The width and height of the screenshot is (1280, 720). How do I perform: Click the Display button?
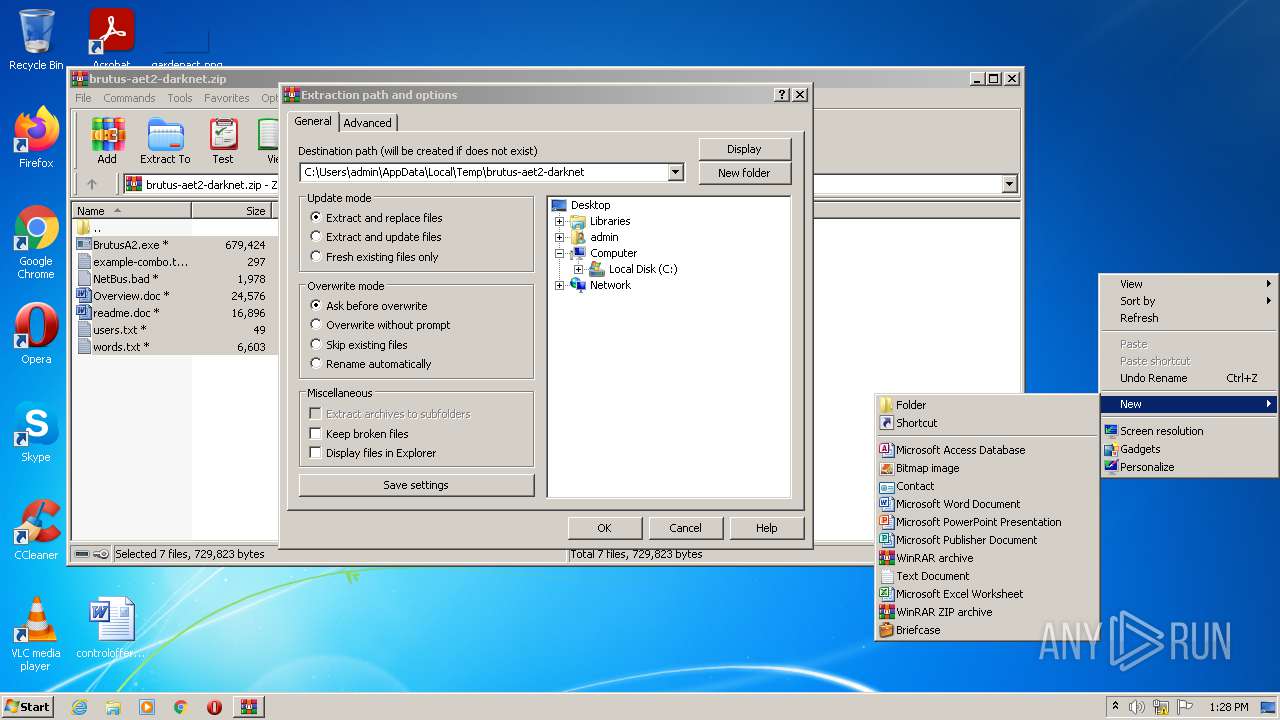pyautogui.click(x=744, y=149)
